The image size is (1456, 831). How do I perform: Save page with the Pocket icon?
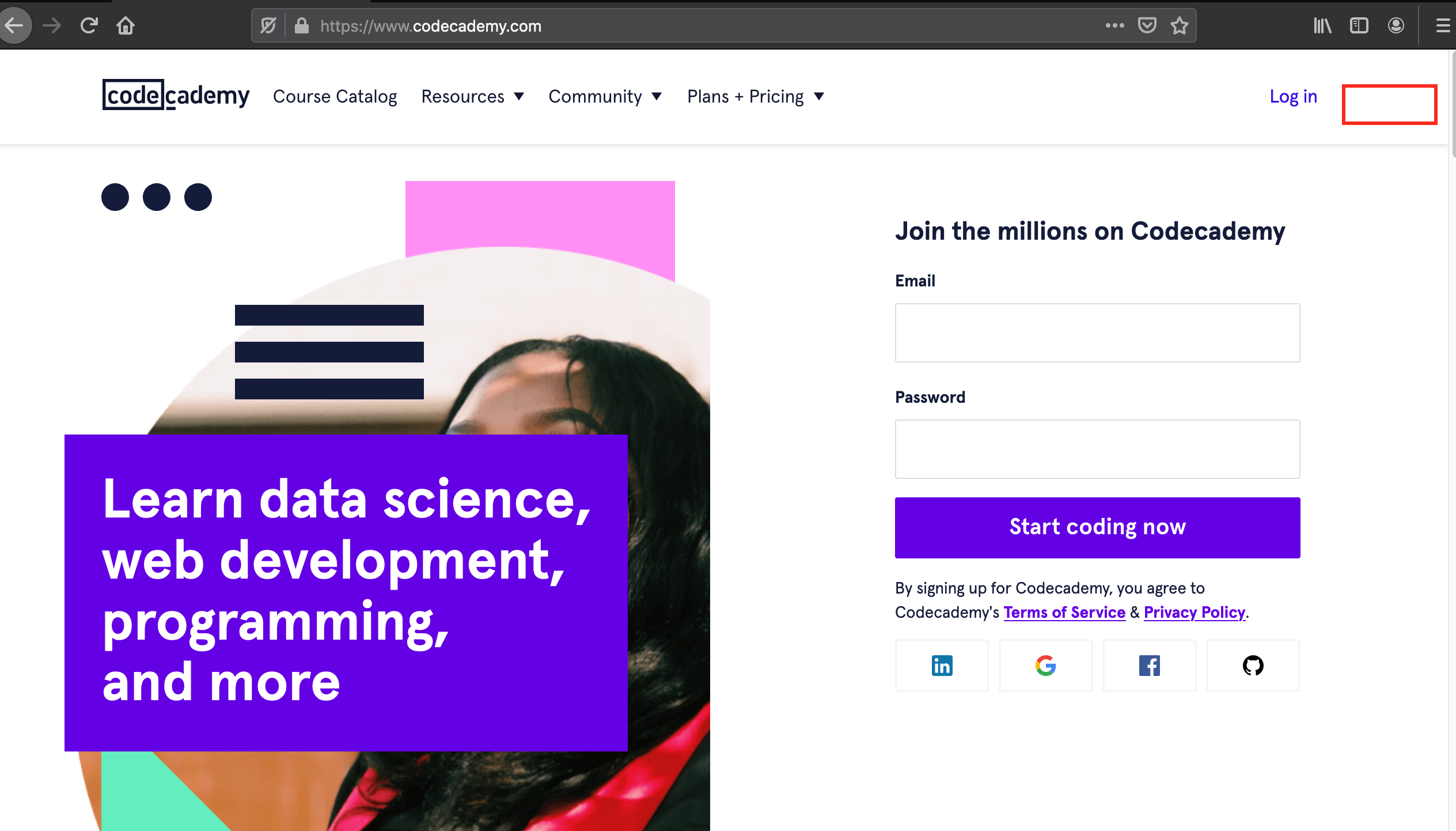tap(1147, 25)
